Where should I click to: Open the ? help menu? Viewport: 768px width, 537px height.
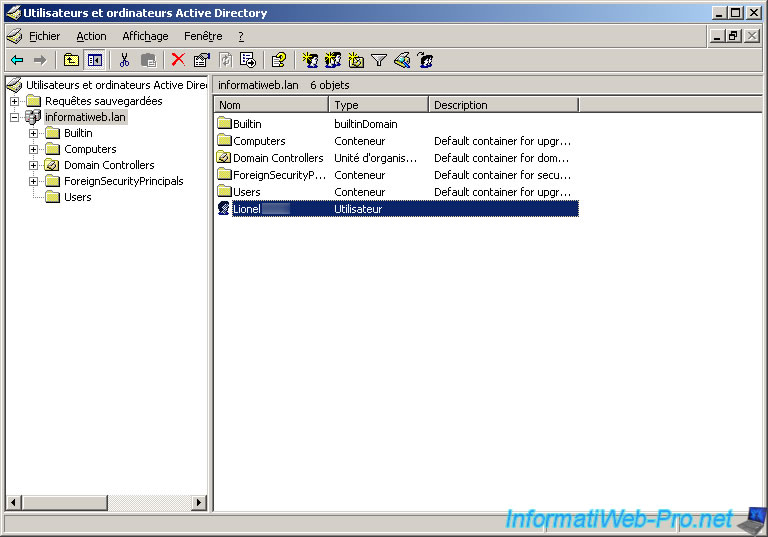tap(240, 36)
